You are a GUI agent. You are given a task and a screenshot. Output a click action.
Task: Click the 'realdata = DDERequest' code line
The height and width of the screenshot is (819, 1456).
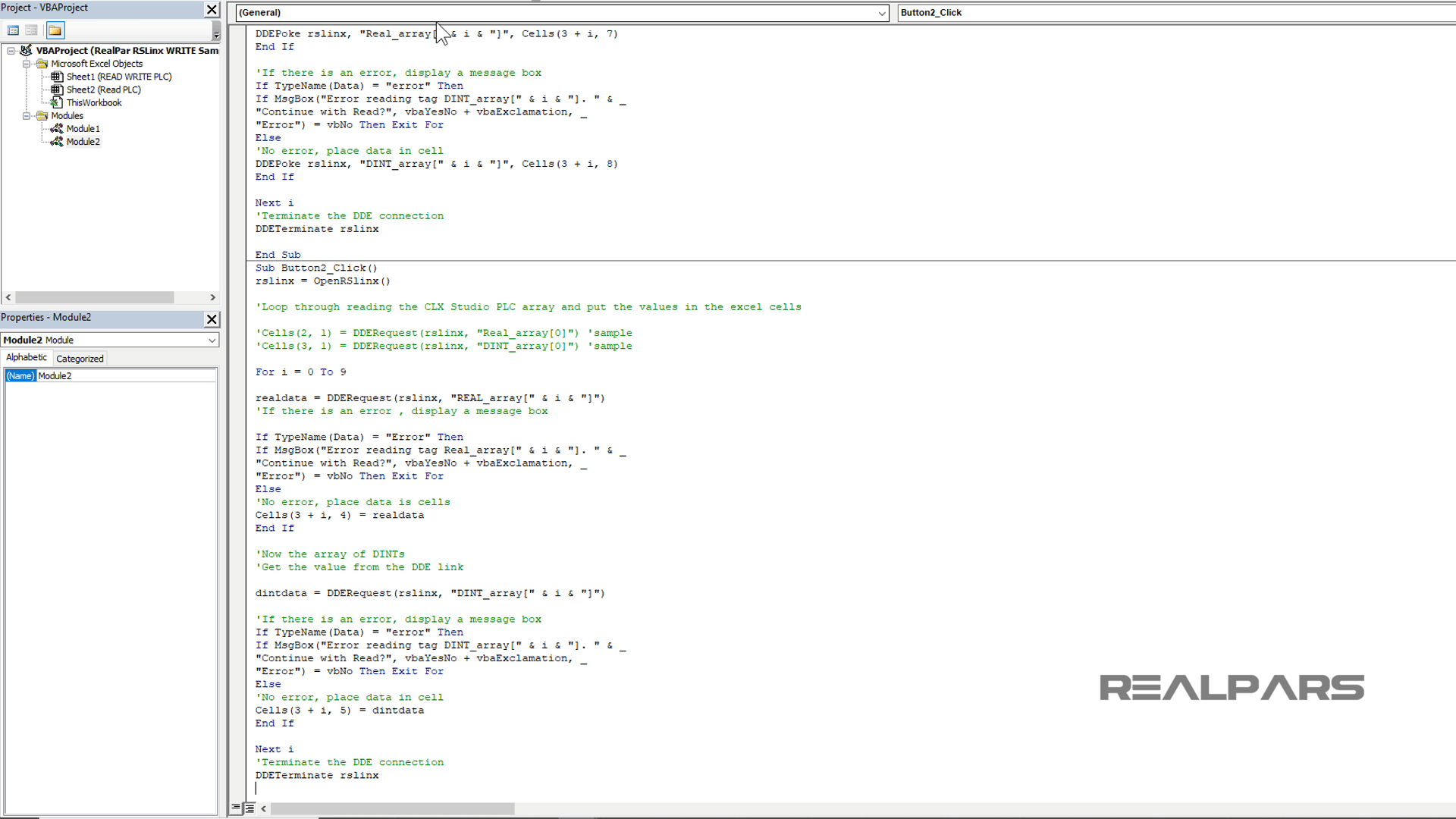[430, 398]
